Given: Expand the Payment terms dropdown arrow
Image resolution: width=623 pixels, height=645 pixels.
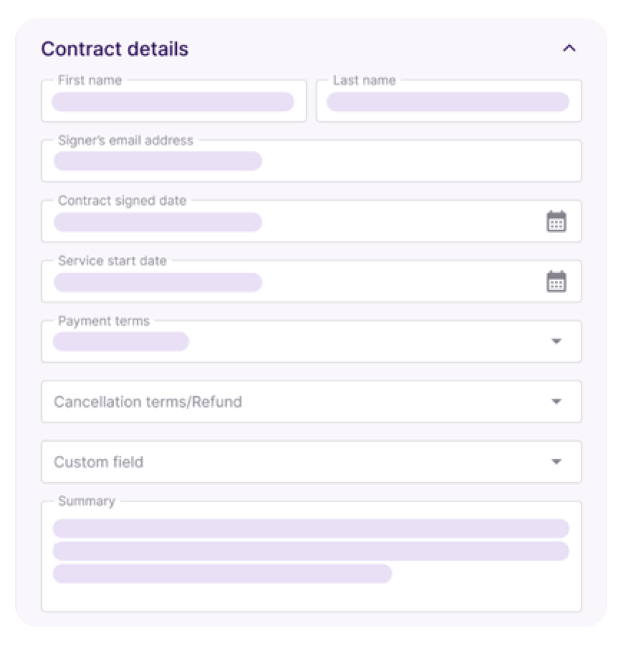Looking at the screenshot, I should coord(556,341).
